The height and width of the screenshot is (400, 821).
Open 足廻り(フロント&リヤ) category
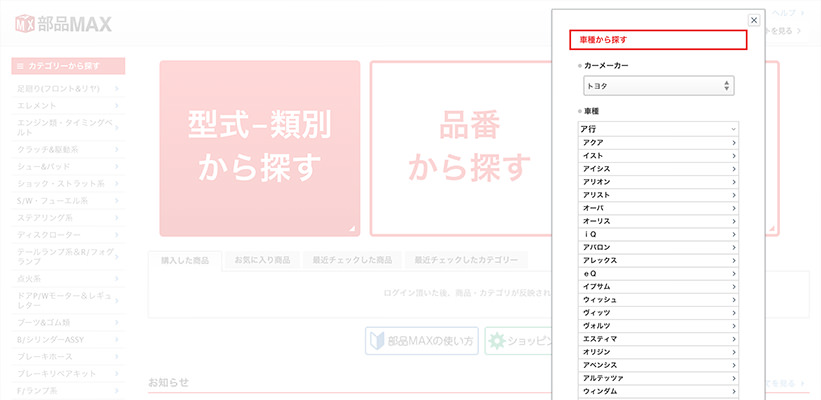click(x=68, y=88)
